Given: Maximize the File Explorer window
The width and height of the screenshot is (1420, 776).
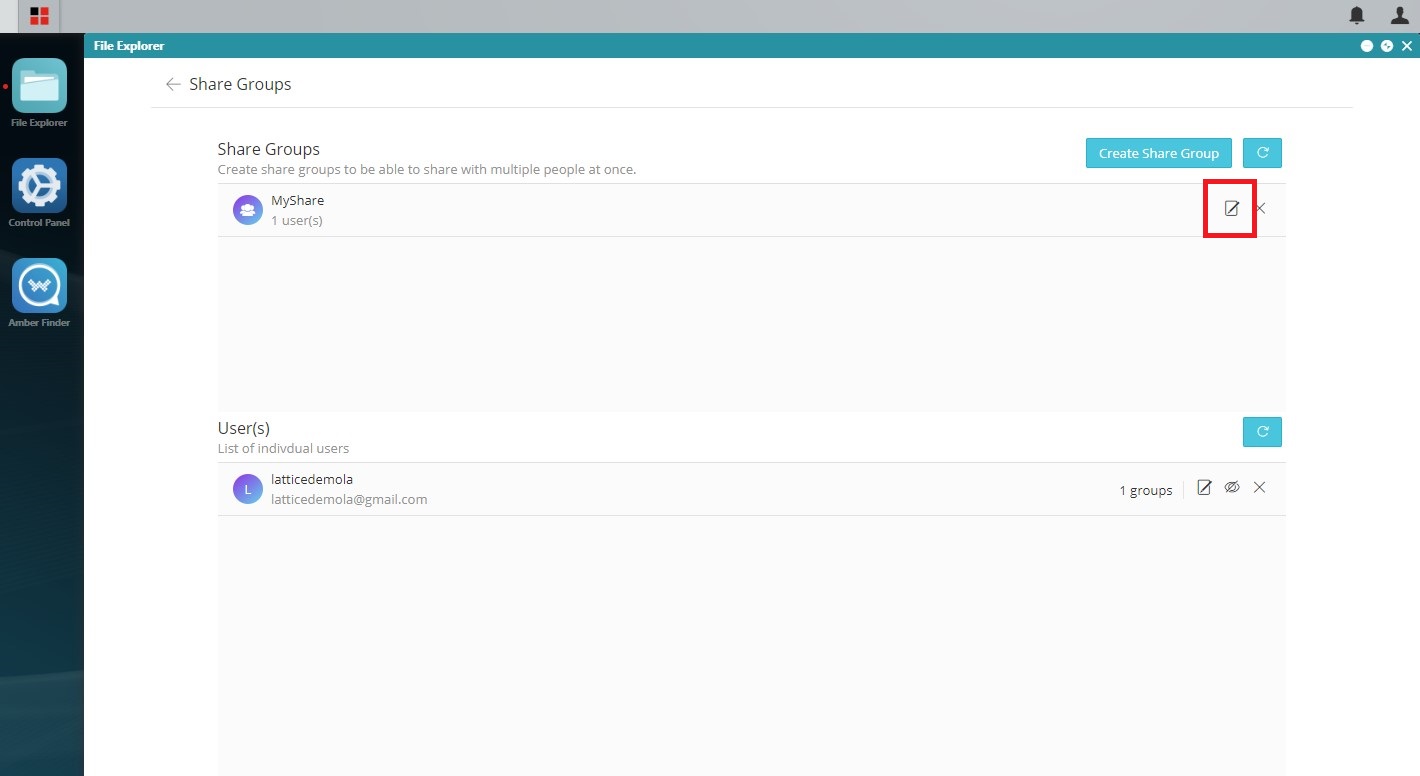Looking at the screenshot, I should coord(1387,46).
